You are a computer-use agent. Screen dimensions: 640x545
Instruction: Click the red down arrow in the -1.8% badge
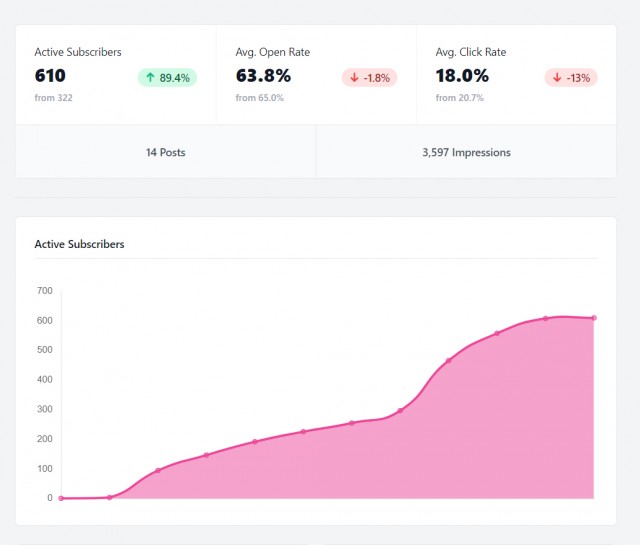(x=354, y=78)
